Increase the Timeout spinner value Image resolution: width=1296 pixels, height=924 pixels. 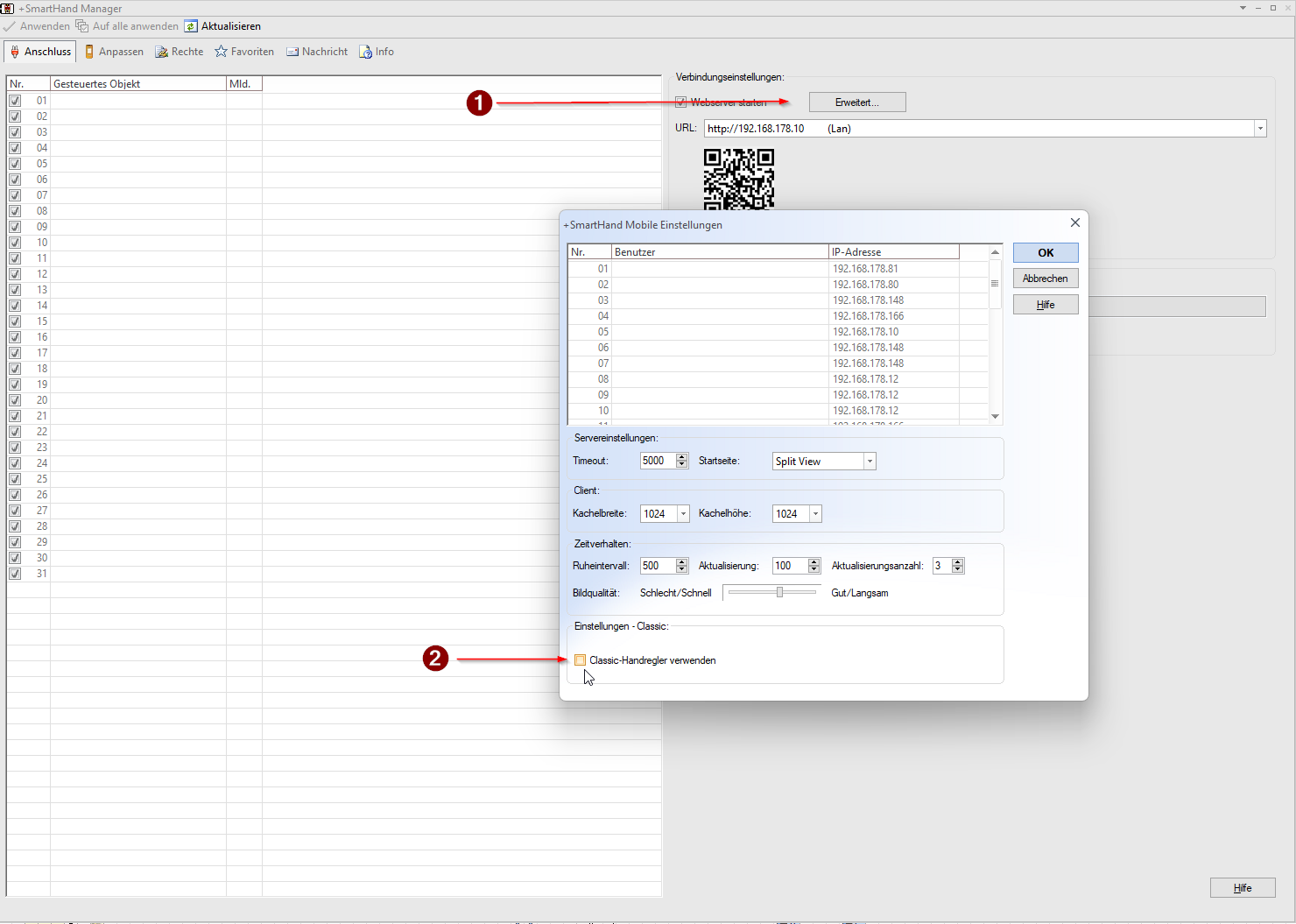pyautogui.click(x=682, y=457)
